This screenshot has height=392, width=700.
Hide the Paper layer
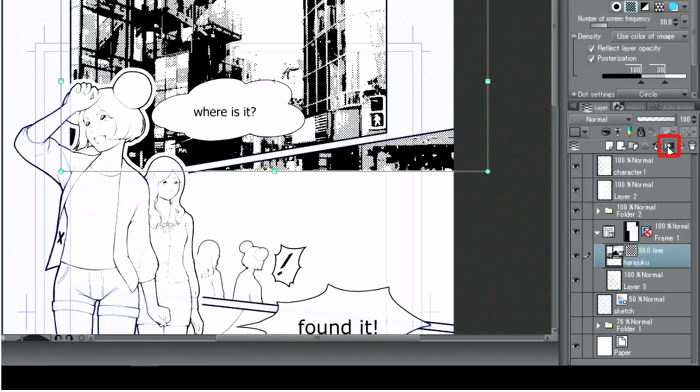click(576, 346)
